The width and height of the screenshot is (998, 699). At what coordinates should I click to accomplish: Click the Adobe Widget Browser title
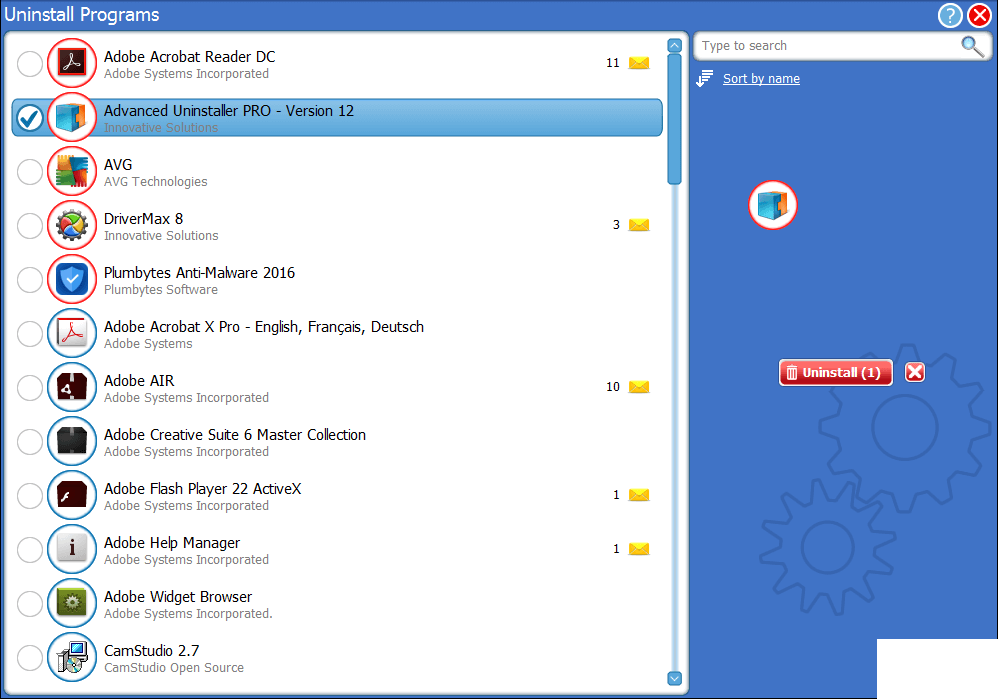tap(178, 597)
